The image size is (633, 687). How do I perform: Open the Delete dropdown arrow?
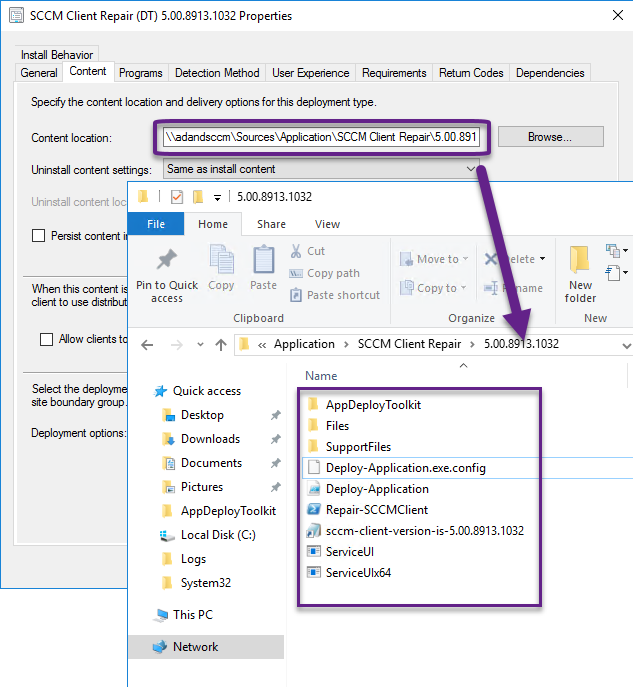tap(543, 259)
